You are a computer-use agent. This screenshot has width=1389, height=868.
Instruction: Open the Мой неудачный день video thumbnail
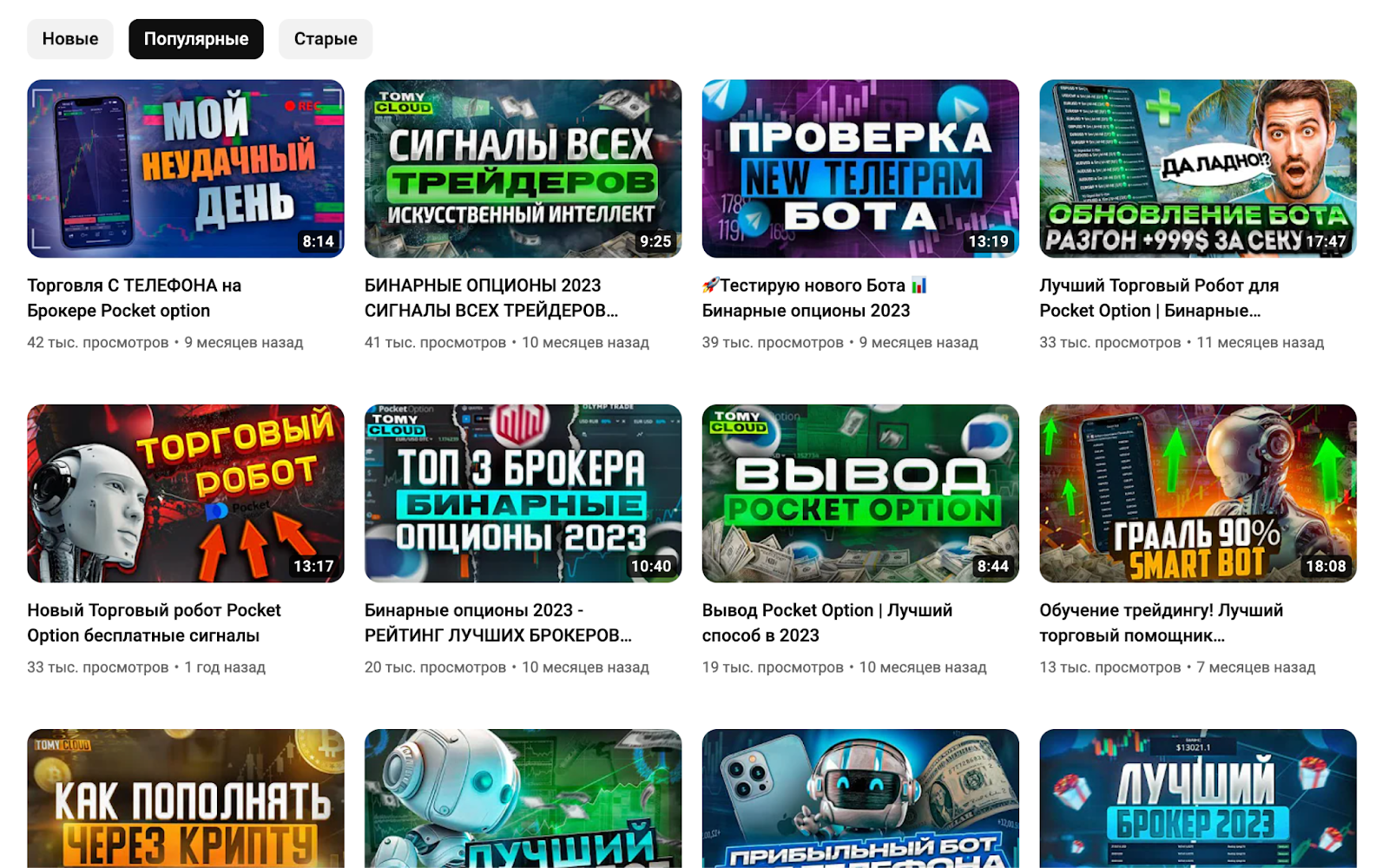coord(186,168)
